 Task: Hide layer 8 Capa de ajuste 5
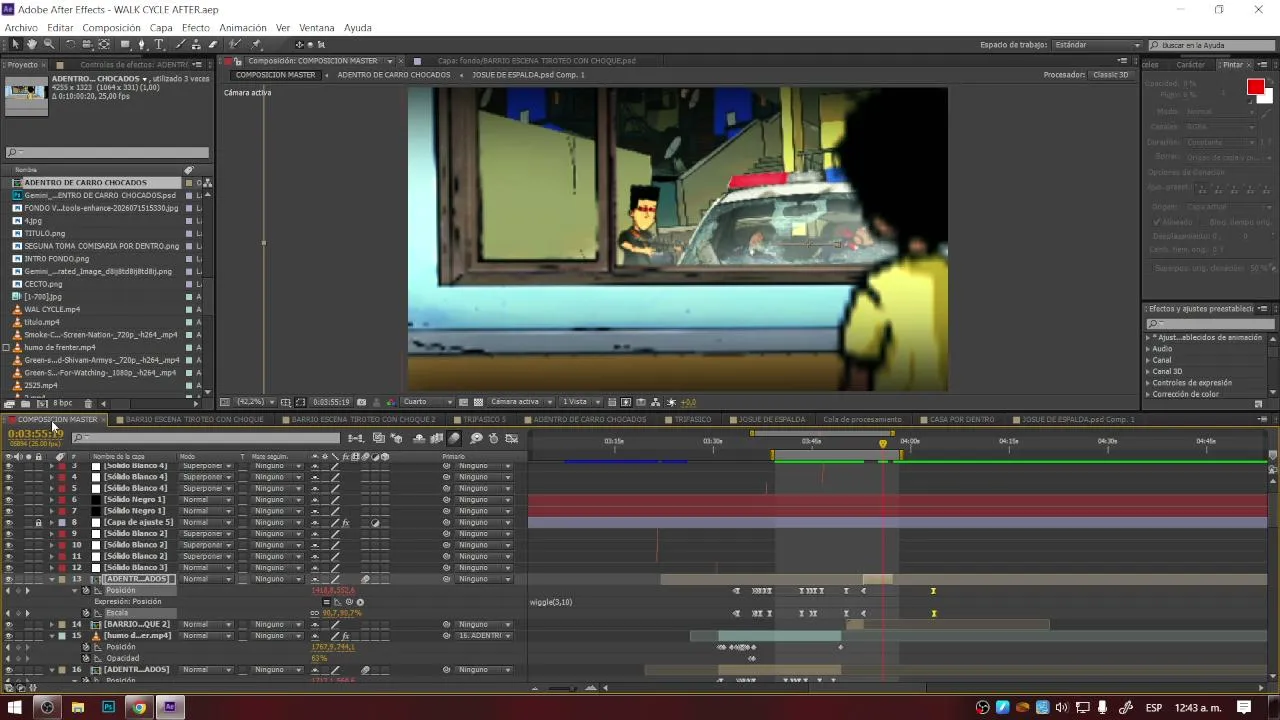tap(9, 522)
